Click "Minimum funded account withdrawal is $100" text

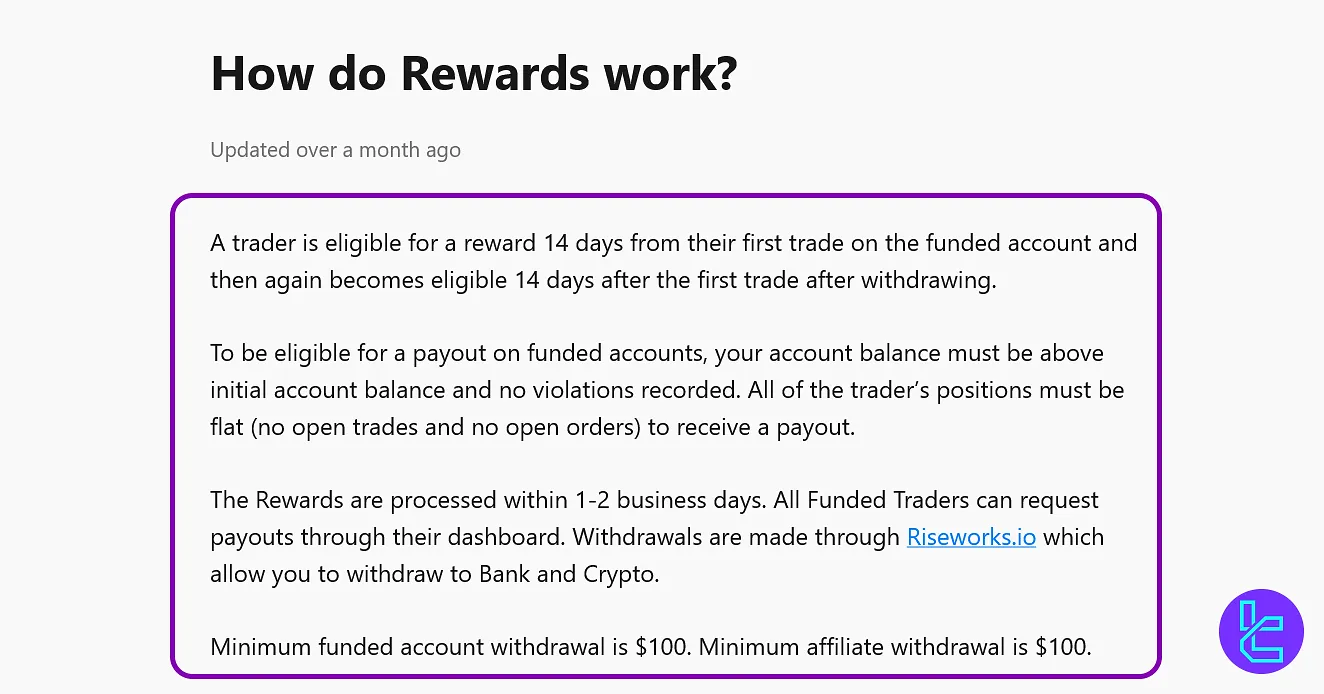pyautogui.click(x=449, y=647)
